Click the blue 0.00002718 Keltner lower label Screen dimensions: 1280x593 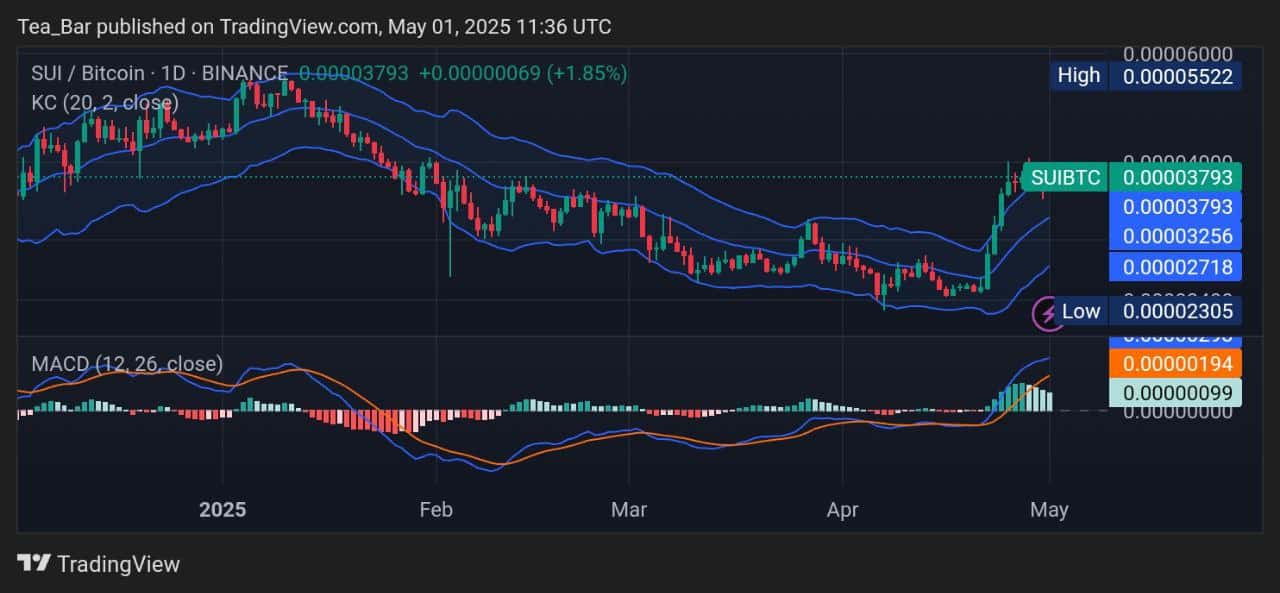coord(1177,266)
